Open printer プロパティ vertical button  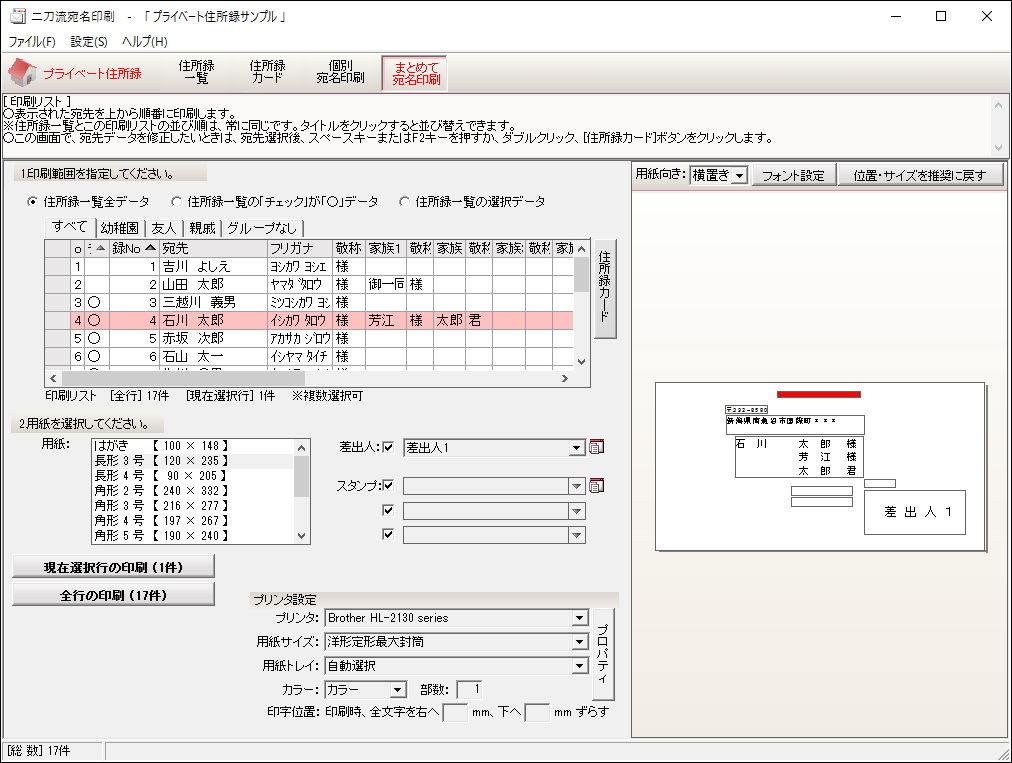(x=603, y=654)
